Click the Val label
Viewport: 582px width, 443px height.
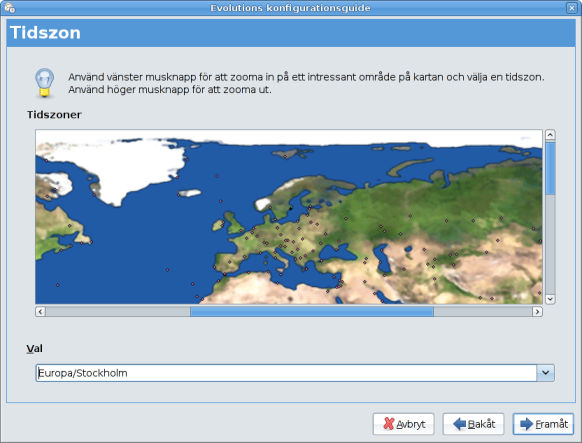click(x=35, y=348)
